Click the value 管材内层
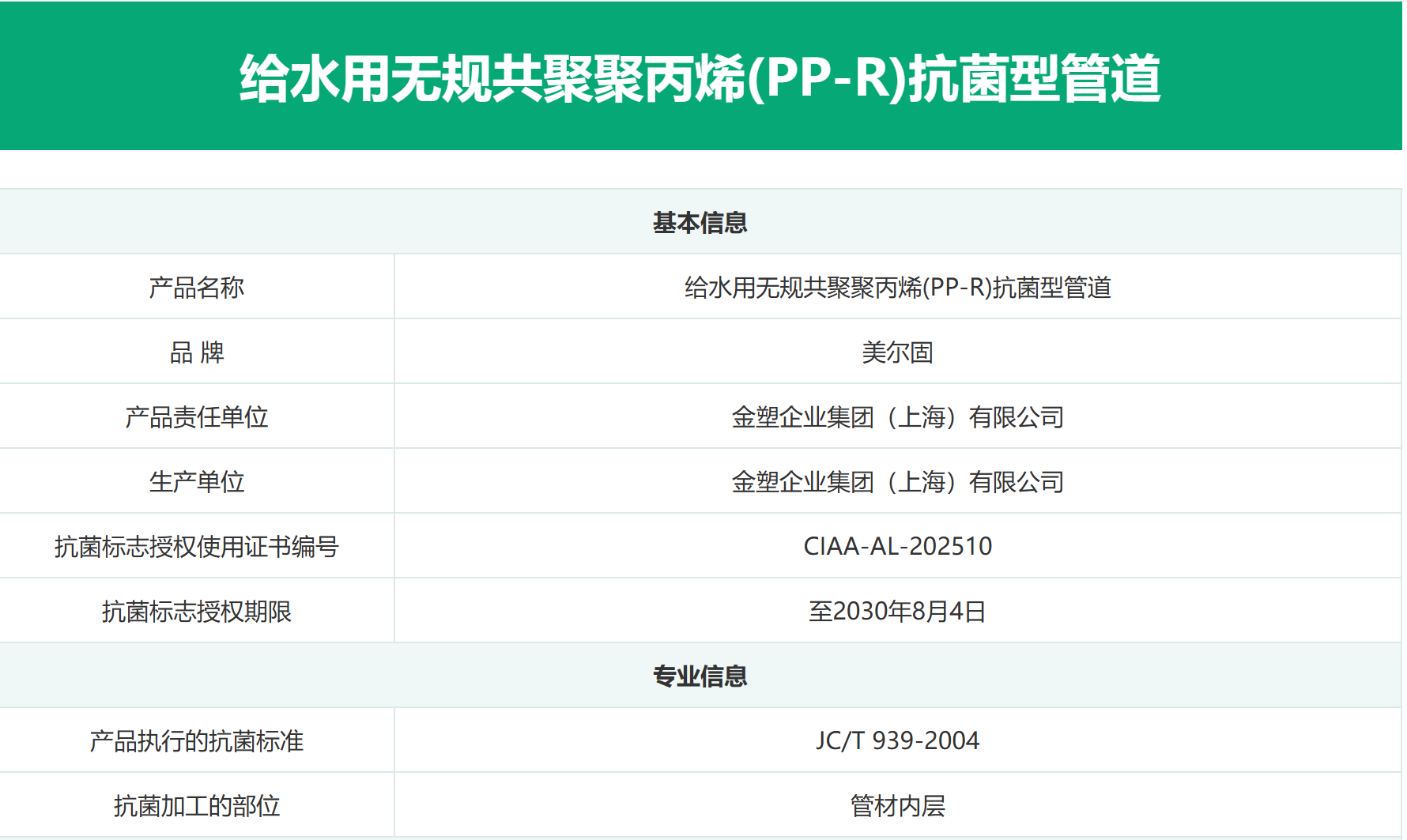This screenshot has width=1407, height=840. (x=897, y=806)
